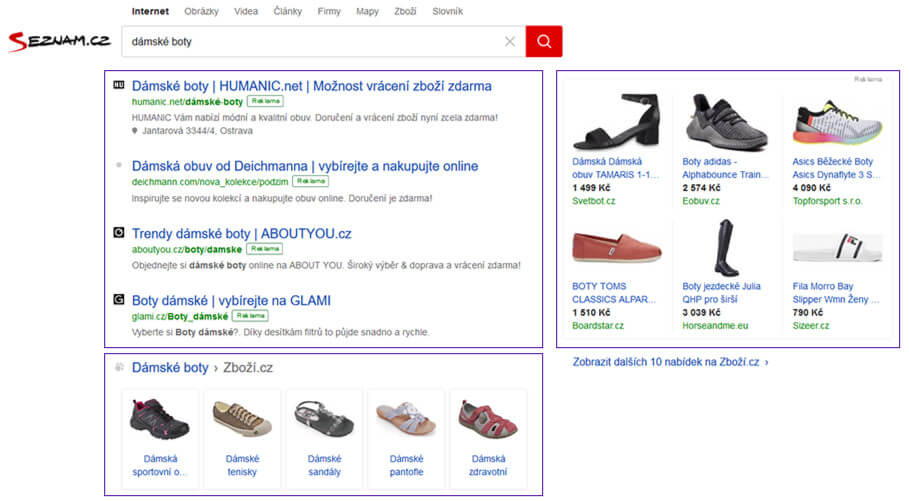Open the Dámská sportovní obuv category image
The width and height of the screenshot is (909, 501).
160,419
